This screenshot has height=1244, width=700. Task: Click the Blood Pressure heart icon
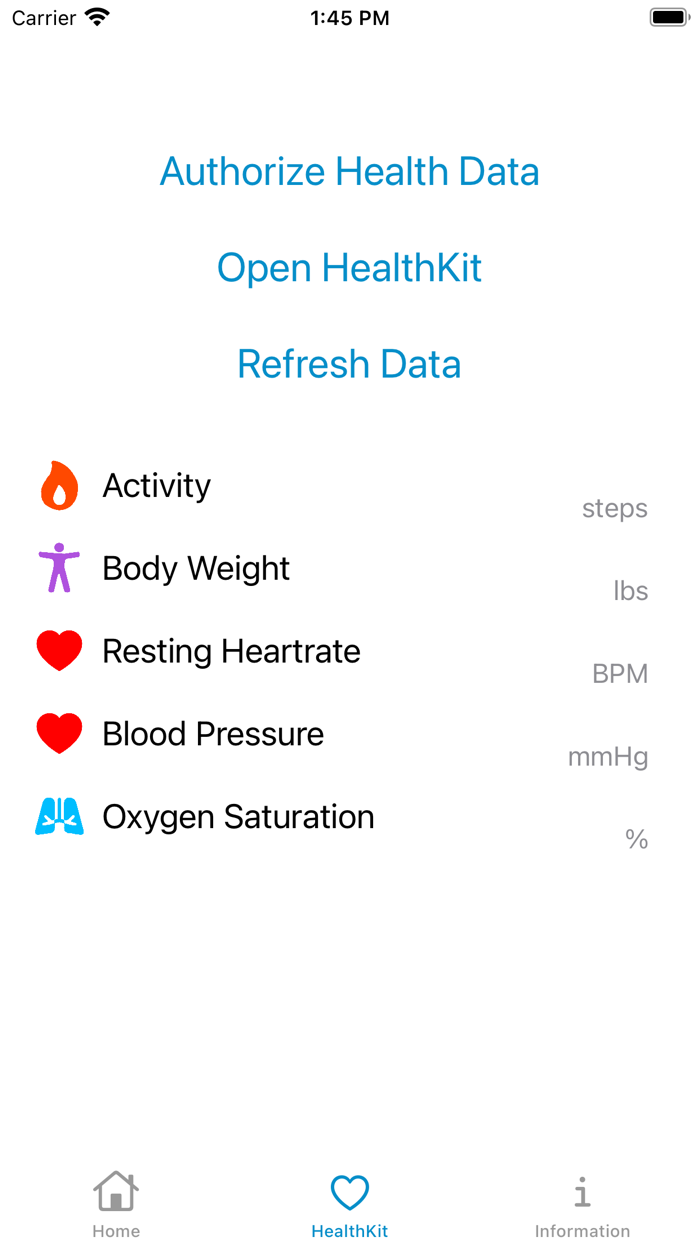click(x=59, y=733)
